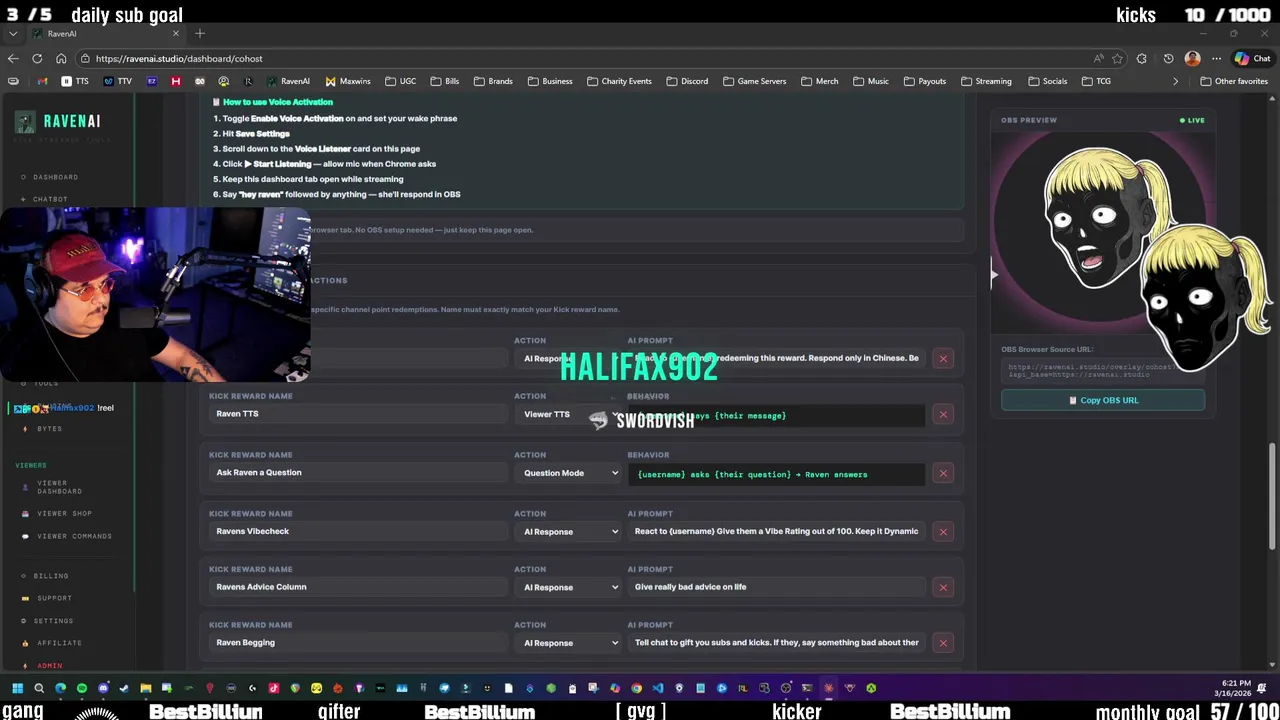Open the Action dropdown for Ask Raven a Question
The image size is (1280, 720).
[571, 473]
